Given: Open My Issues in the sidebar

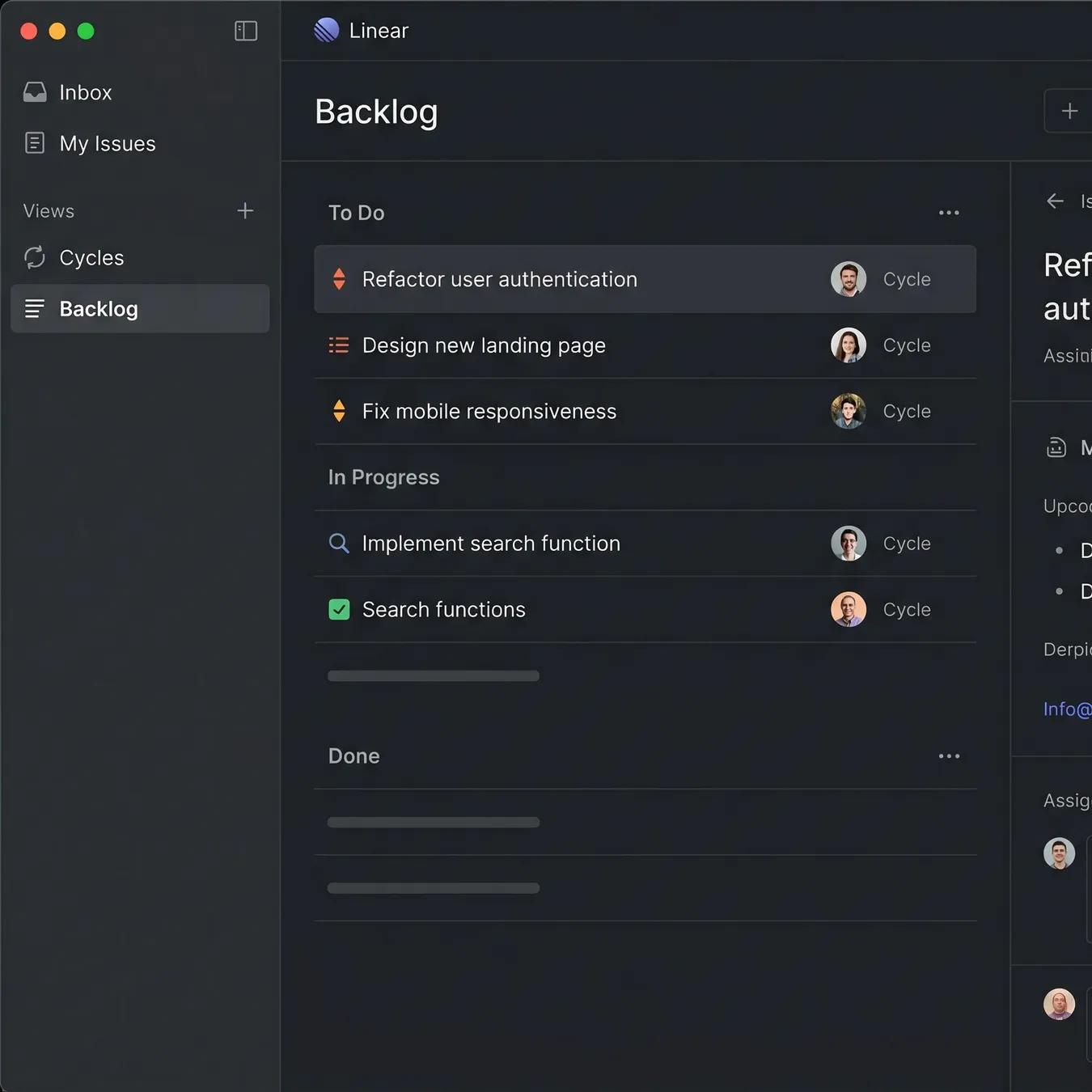Looking at the screenshot, I should (90, 143).
